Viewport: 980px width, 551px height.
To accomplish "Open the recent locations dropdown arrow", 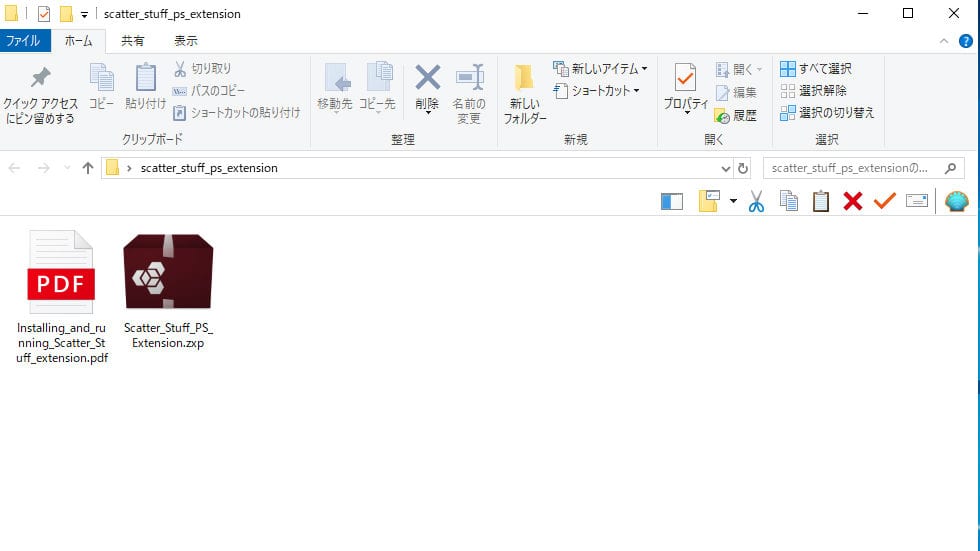I will pyautogui.click(x=67, y=168).
